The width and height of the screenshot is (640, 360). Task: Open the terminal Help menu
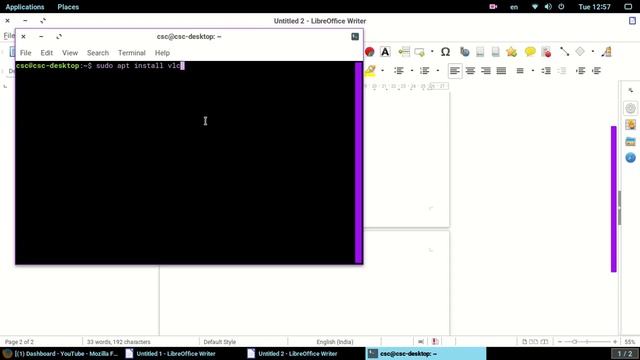(162, 53)
